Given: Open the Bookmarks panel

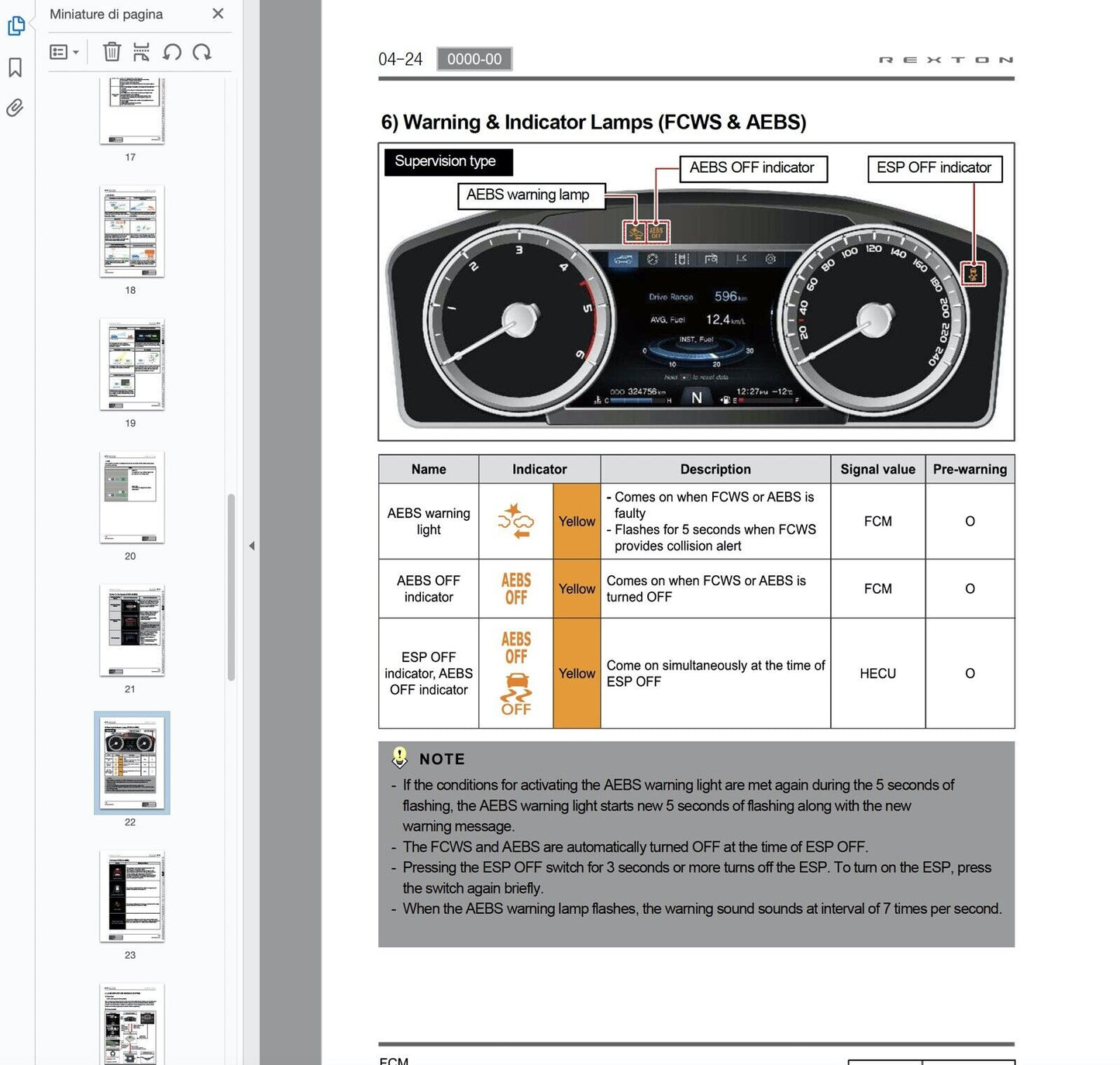Looking at the screenshot, I should pos(16,67).
